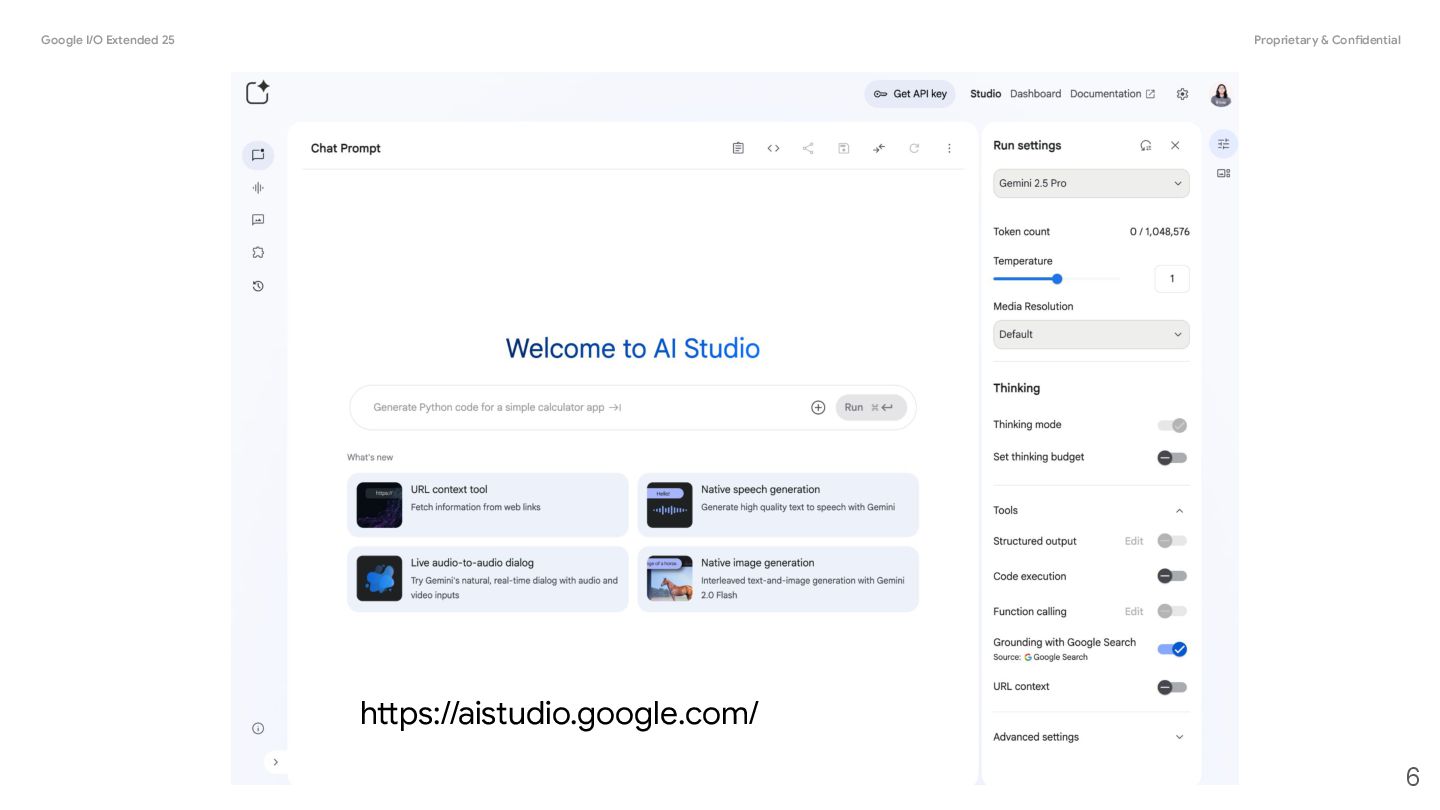1440x810 pixels.
Task: Click the Chat Prompt title
Action: [346, 148]
